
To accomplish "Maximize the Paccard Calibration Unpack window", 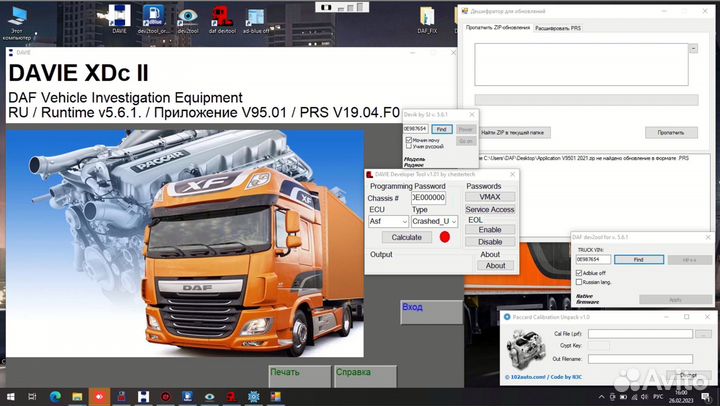I will tap(686, 317).
